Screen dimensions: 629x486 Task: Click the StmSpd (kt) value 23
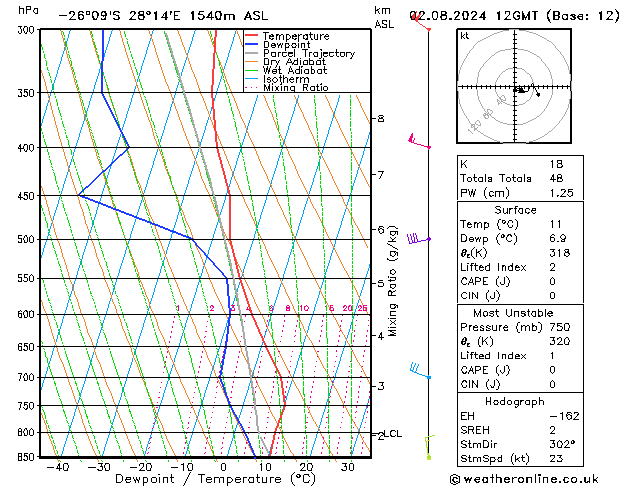pos(556,458)
